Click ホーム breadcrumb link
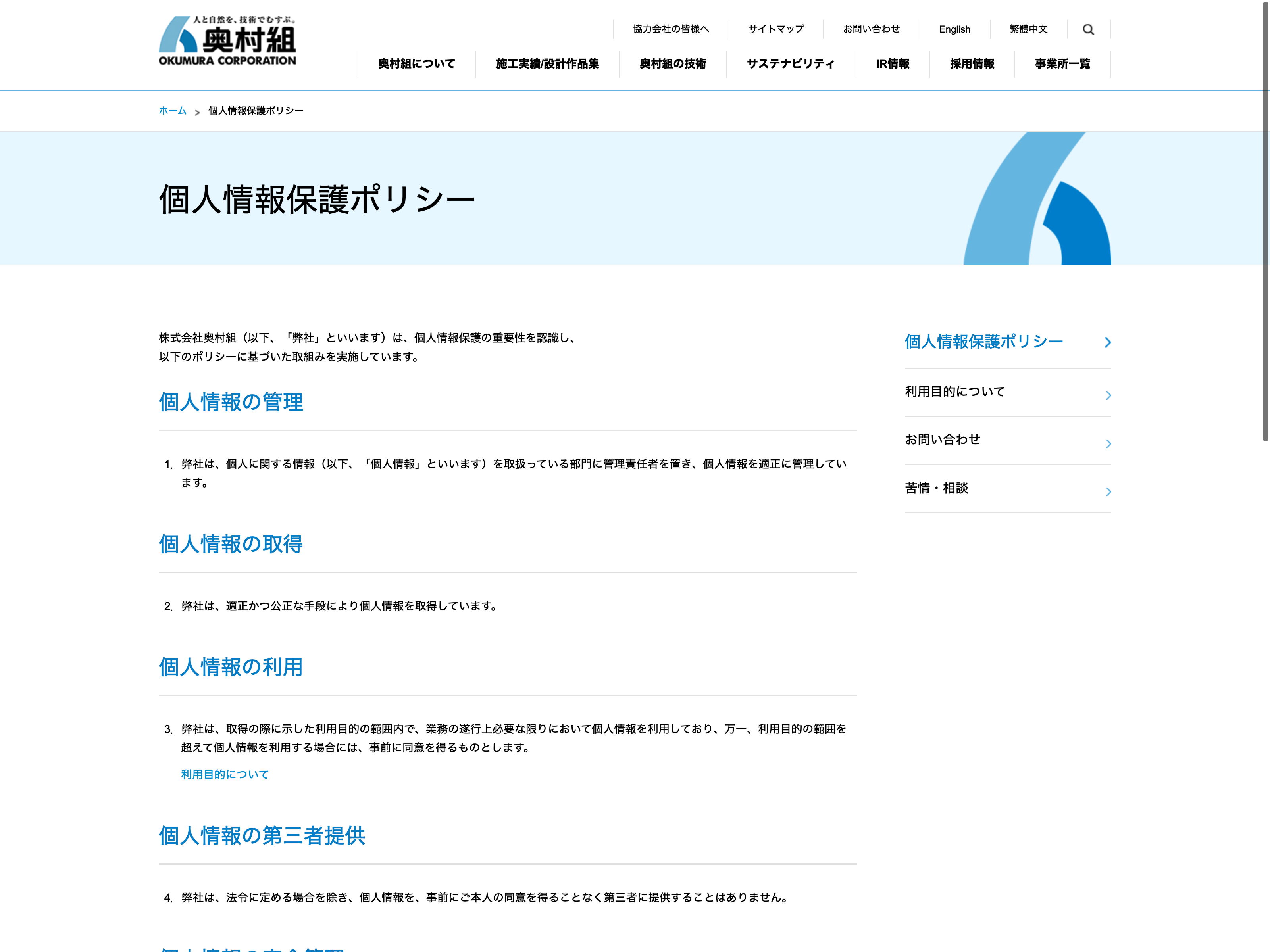 pyautogui.click(x=172, y=111)
